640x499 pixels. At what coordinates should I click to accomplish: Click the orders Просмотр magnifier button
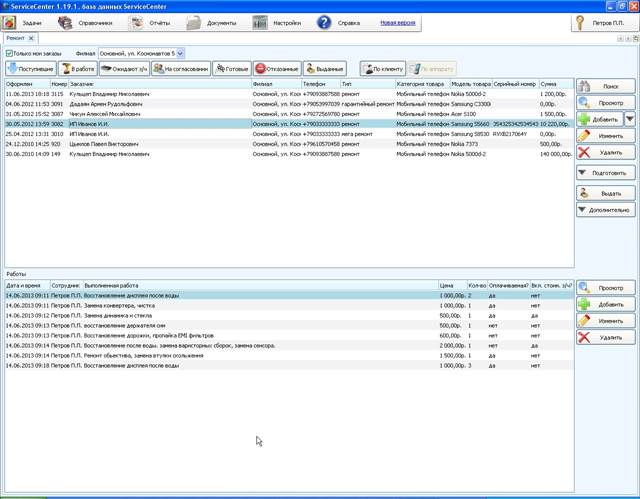click(606, 103)
